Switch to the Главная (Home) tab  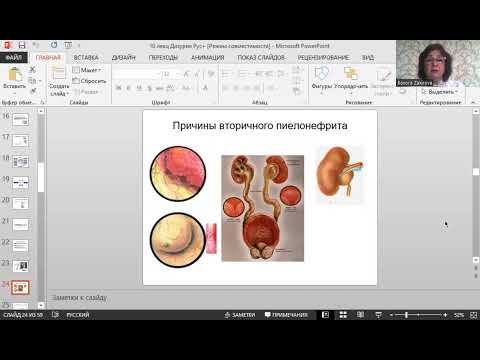[48, 57]
